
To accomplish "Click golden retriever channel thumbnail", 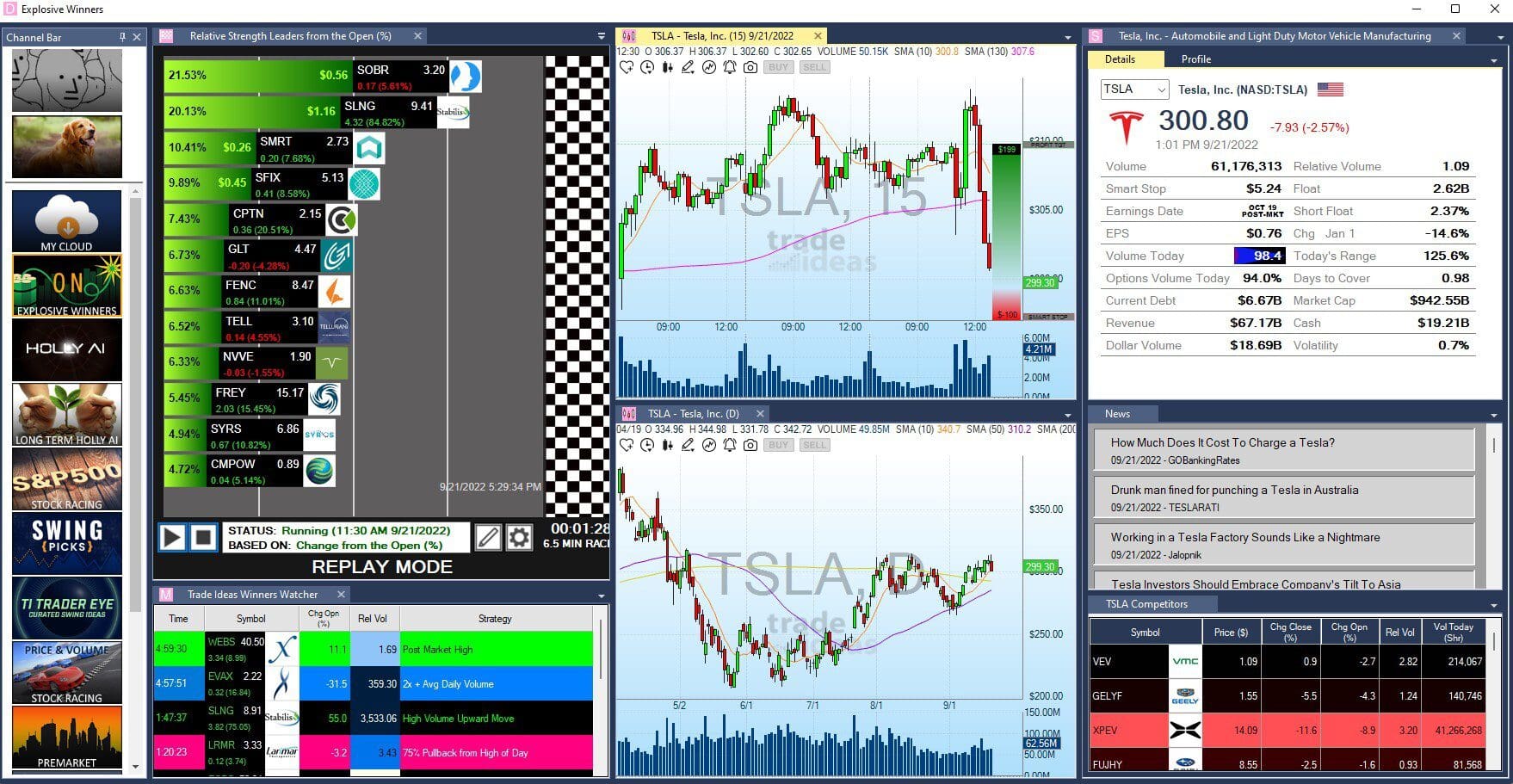I will click(67, 146).
